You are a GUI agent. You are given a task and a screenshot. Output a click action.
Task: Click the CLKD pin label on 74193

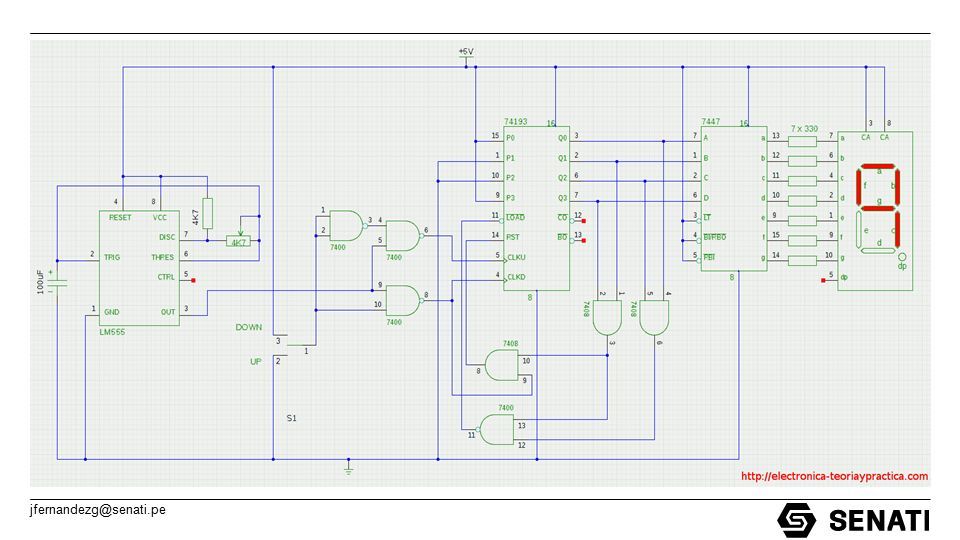point(516,277)
